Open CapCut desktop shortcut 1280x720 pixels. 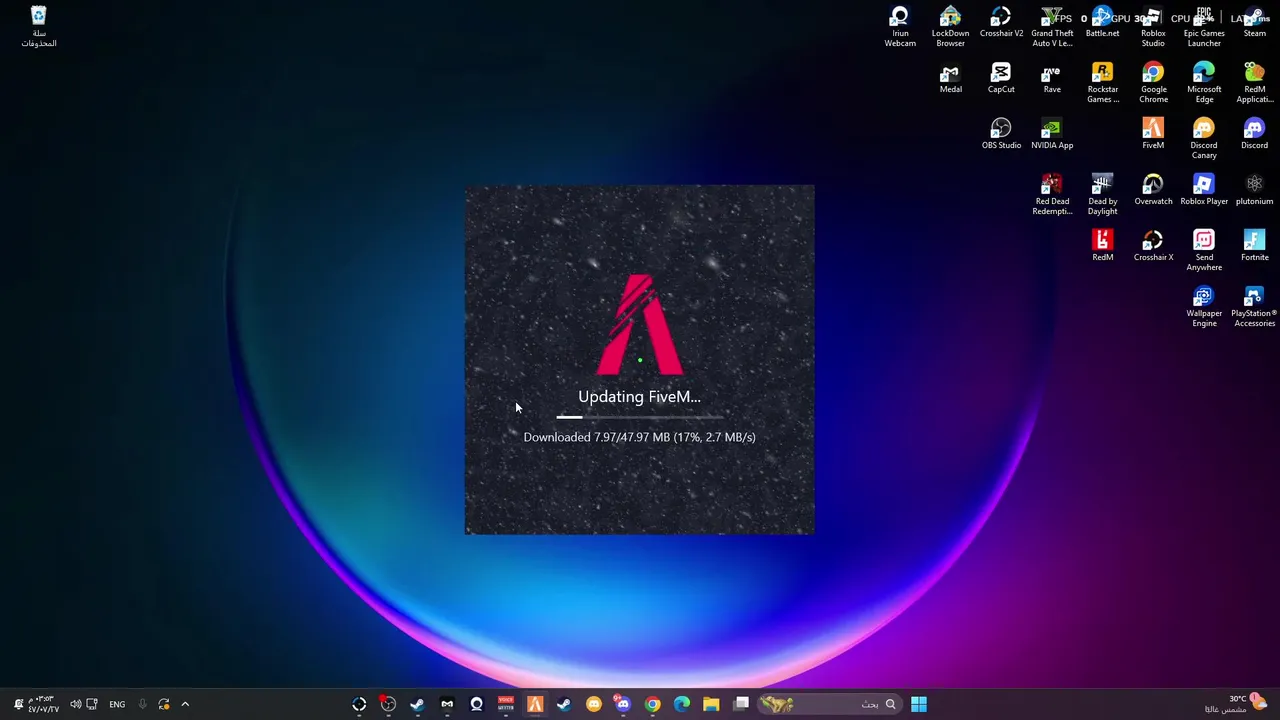[x=1001, y=79]
